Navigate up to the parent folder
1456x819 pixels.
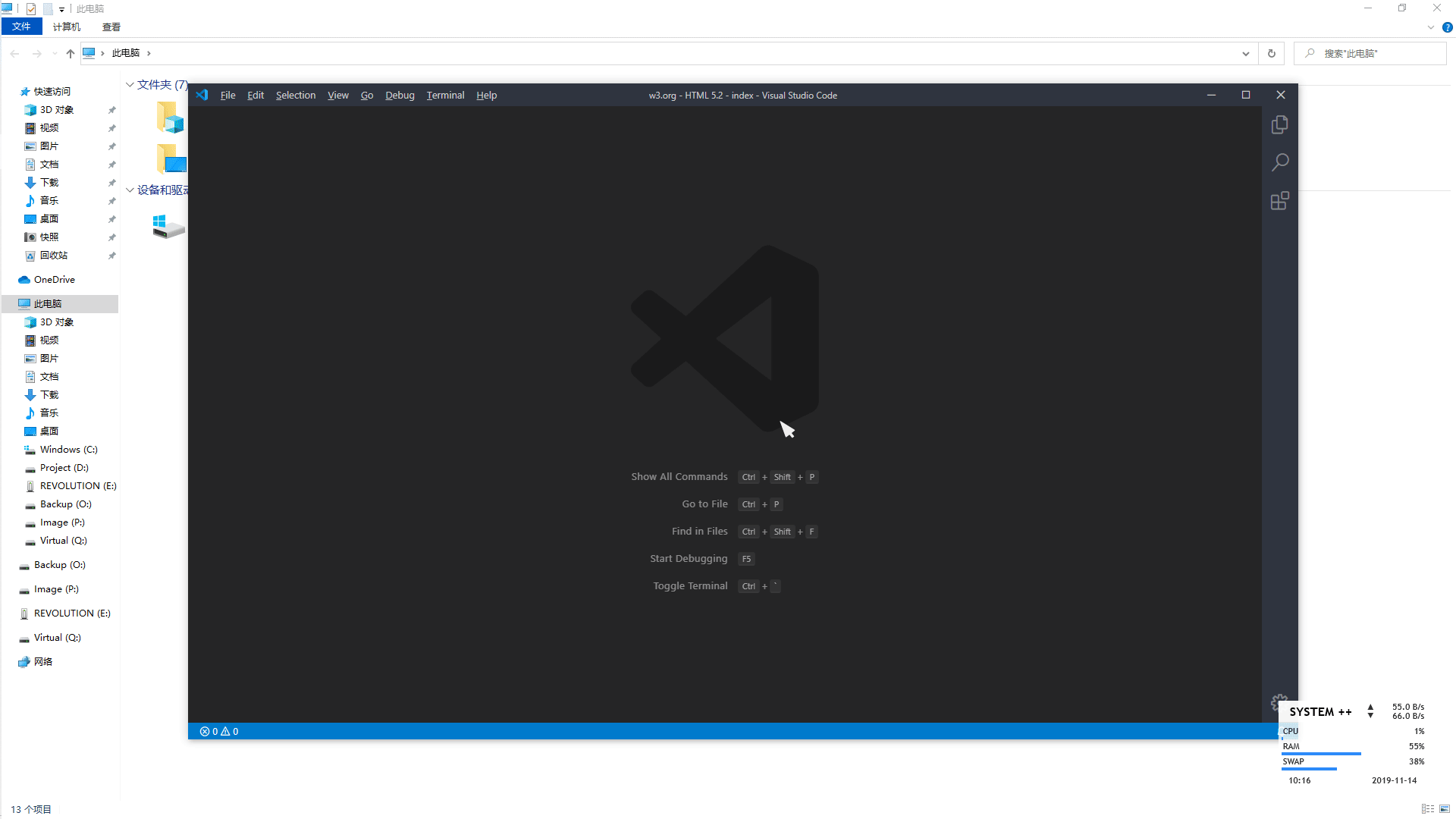pos(70,53)
